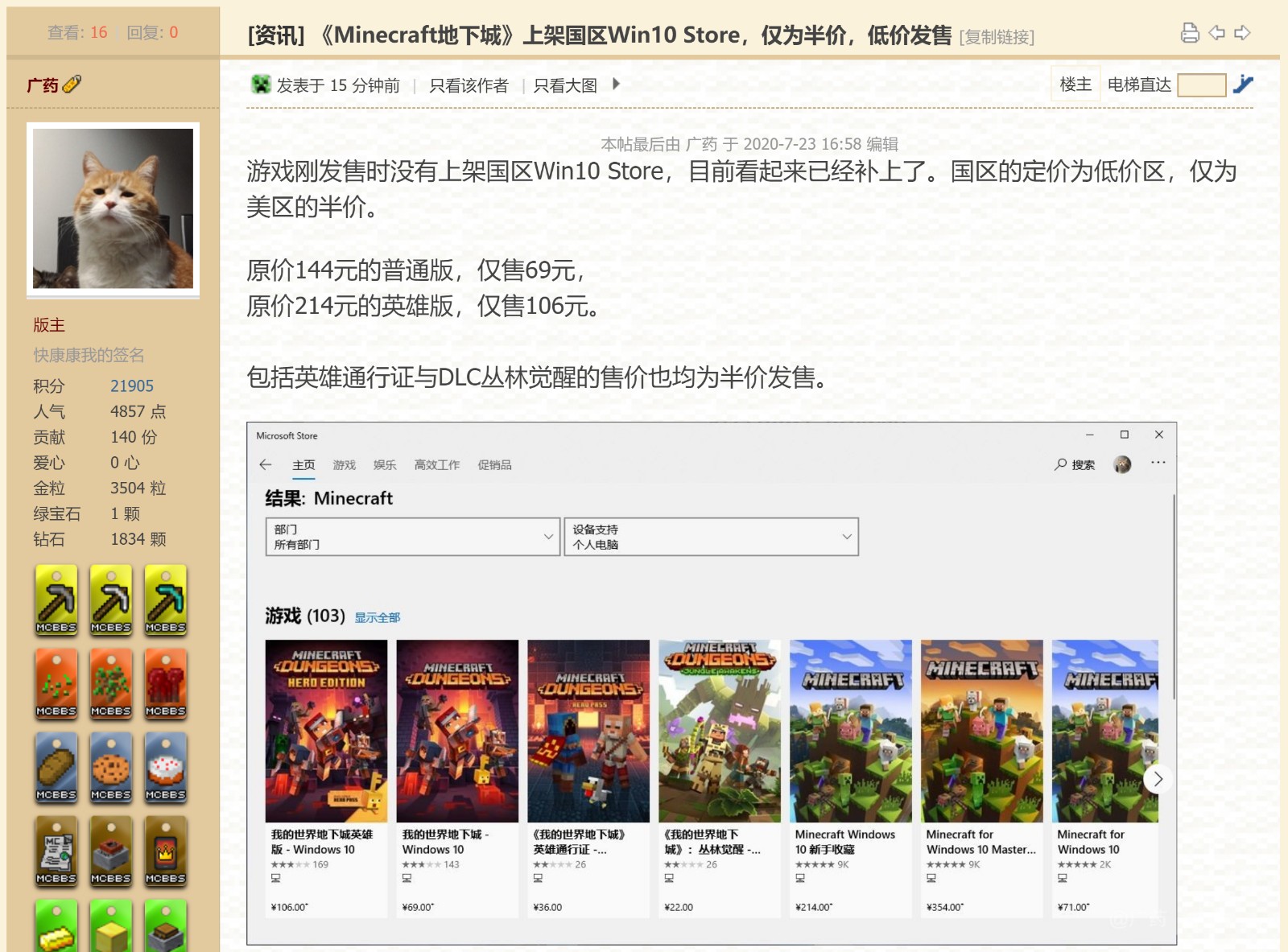Select the 游戏 tab in Store
The image size is (1288, 952).
[345, 465]
